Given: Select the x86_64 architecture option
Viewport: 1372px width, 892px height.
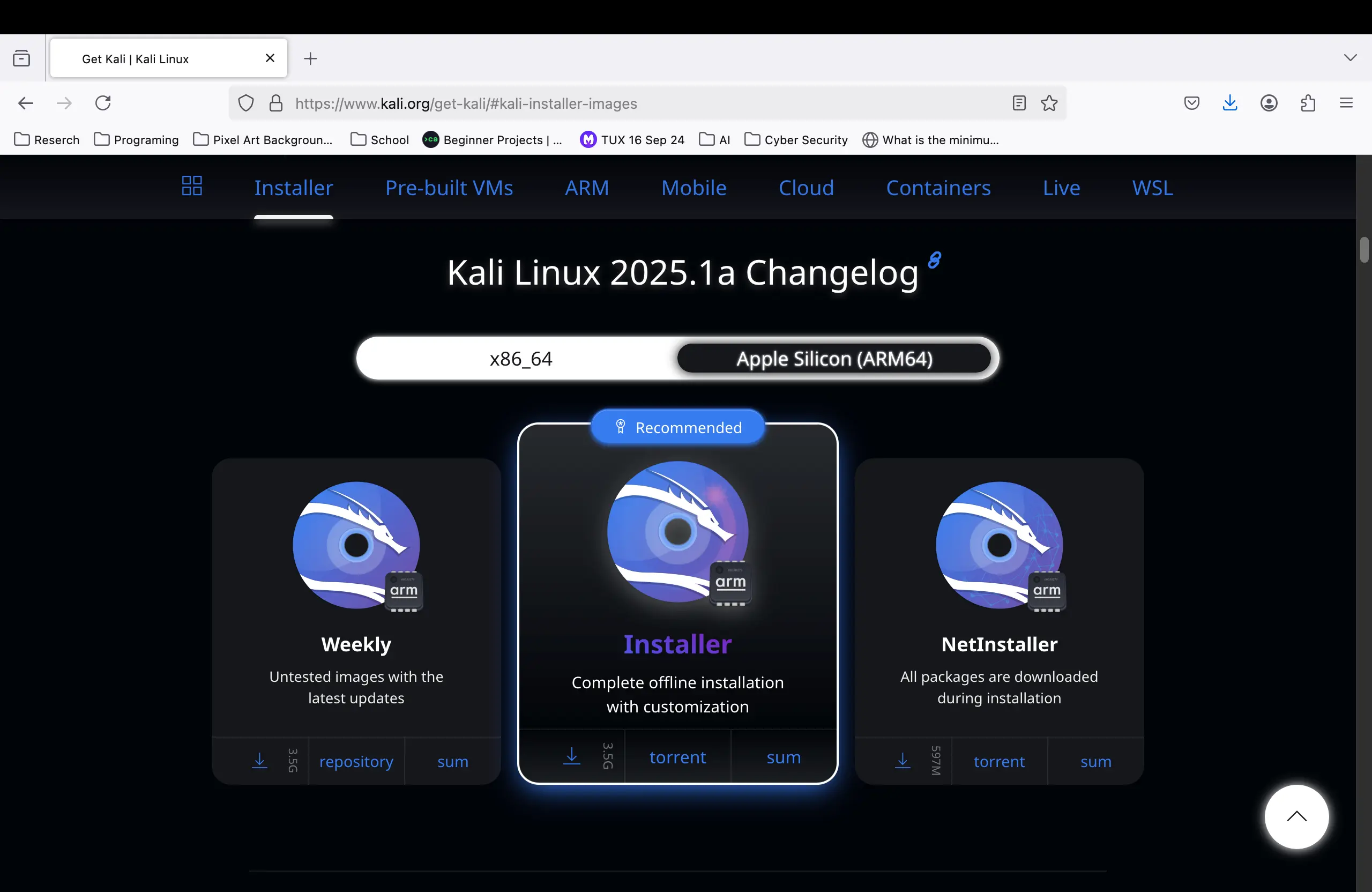Looking at the screenshot, I should coord(519,358).
